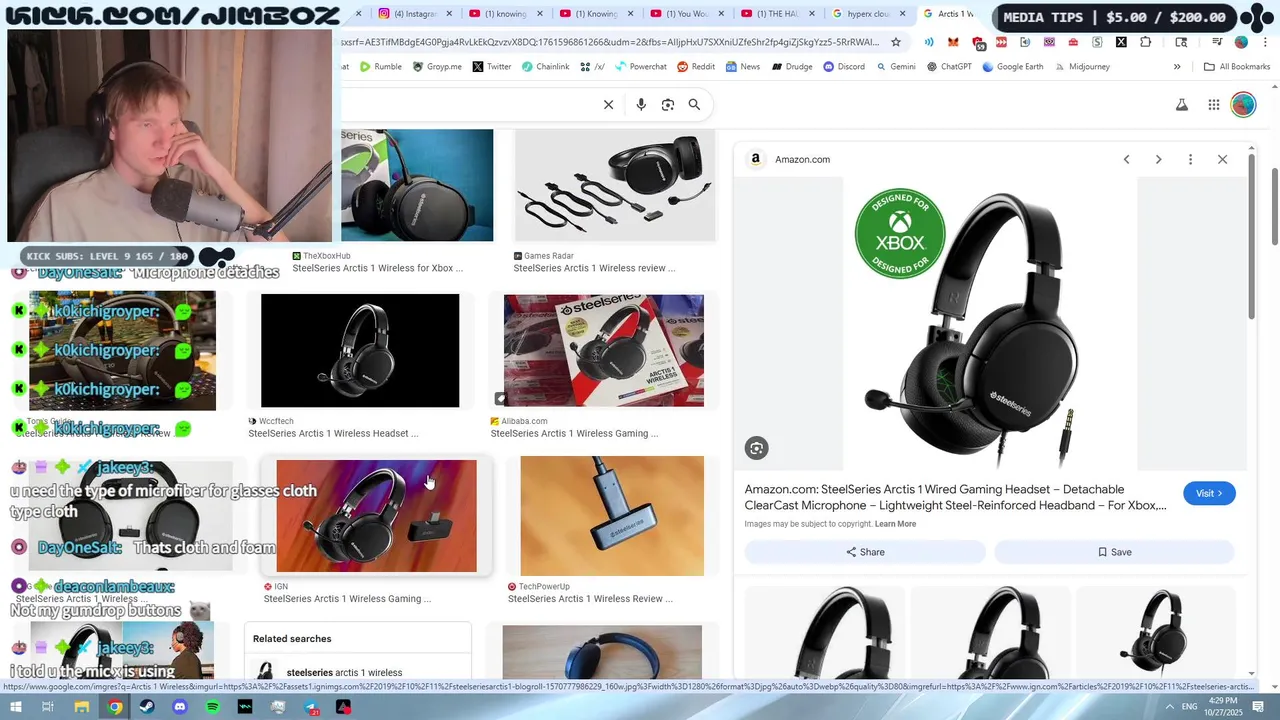Image resolution: width=1280 pixels, height=720 pixels.
Task: Click the address bar URL field
Action: pos(610,42)
